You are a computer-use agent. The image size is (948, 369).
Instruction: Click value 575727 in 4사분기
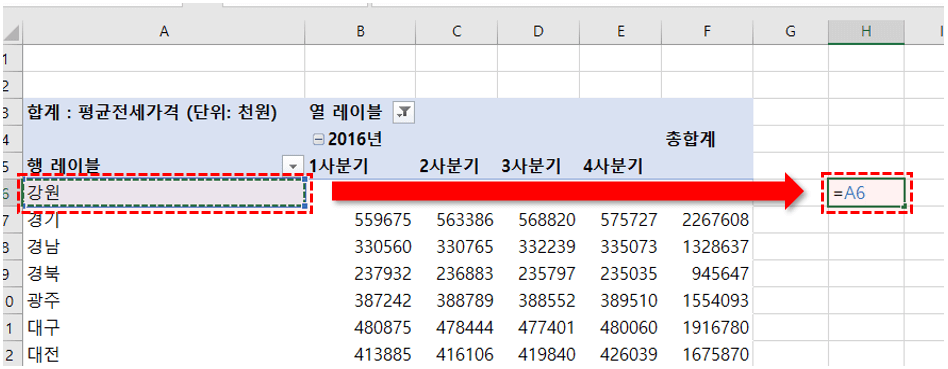[x=628, y=220]
